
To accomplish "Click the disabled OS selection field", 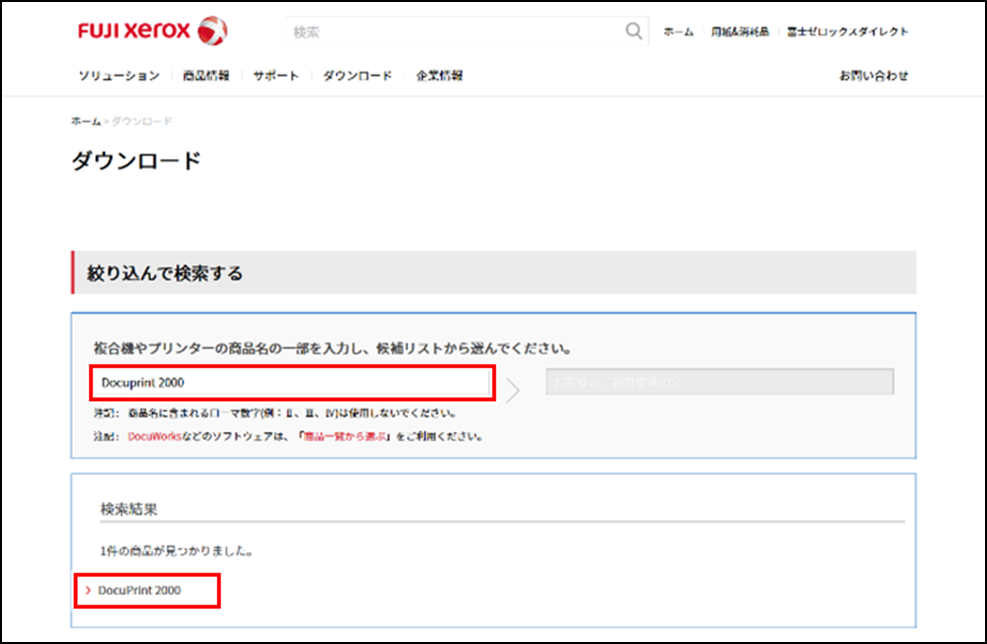I will [x=719, y=381].
